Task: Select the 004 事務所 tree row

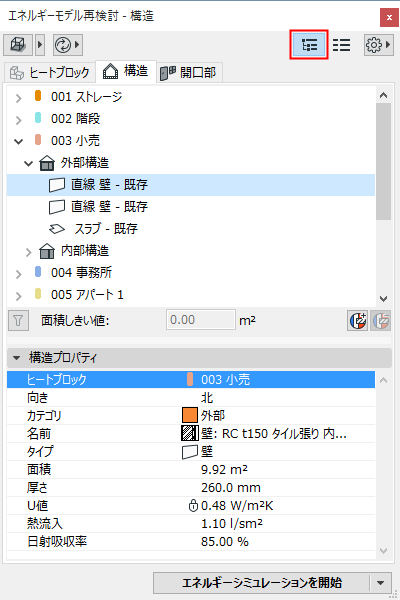Action: click(191, 273)
